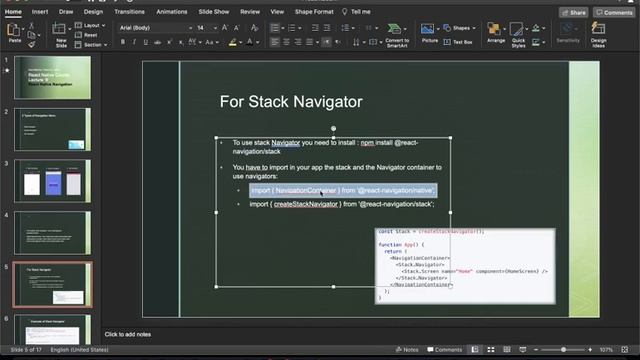Go to the Slide Show tab
This screenshot has width=640, height=360.
tap(214, 12)
